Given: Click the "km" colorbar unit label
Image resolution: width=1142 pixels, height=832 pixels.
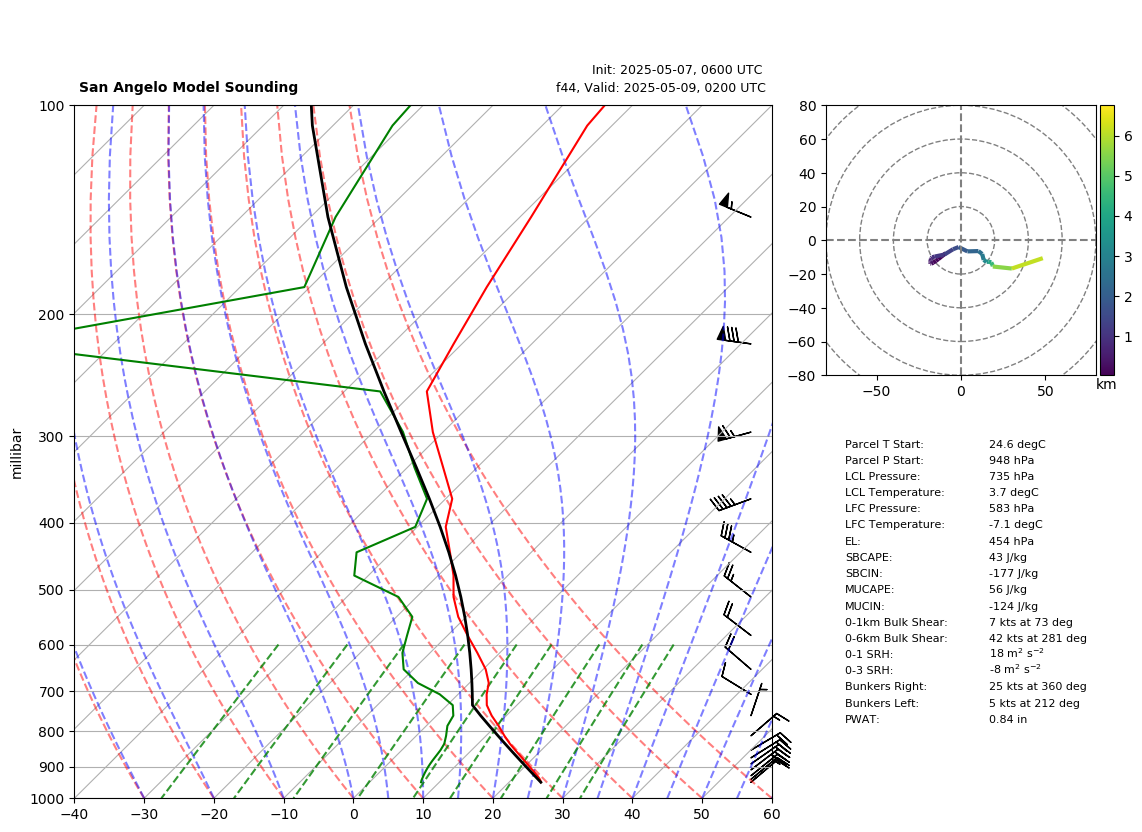Looking at the screenshot, I should tap(1106, 384).
